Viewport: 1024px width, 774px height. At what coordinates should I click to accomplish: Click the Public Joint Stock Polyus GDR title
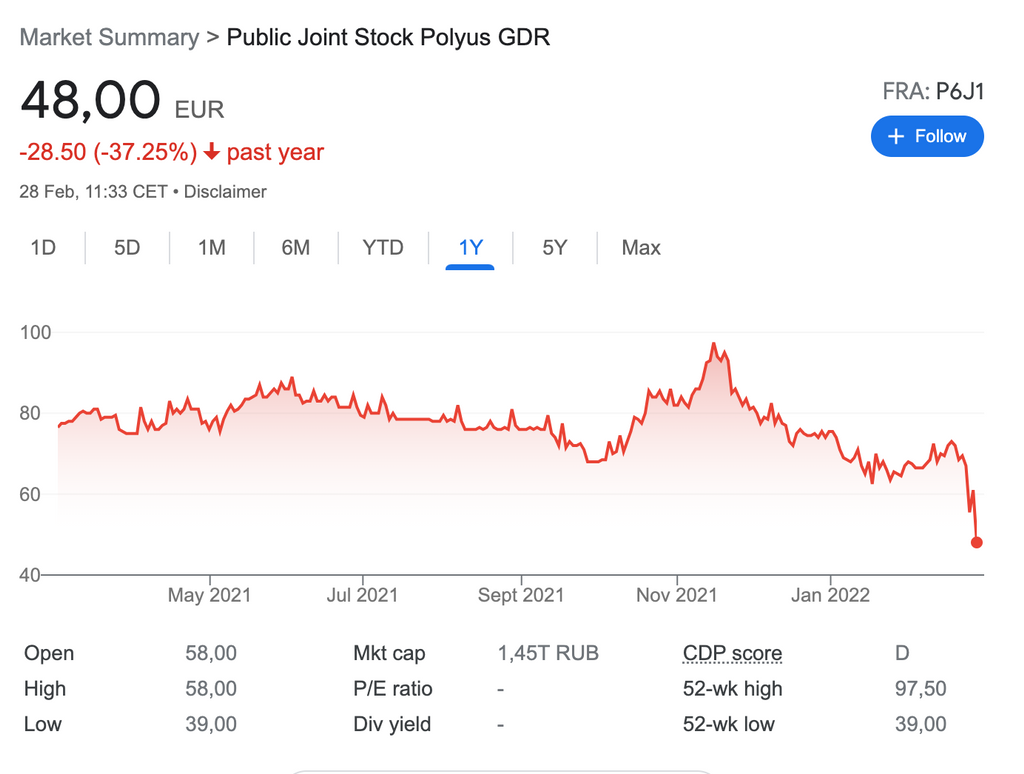coord(389,37)
